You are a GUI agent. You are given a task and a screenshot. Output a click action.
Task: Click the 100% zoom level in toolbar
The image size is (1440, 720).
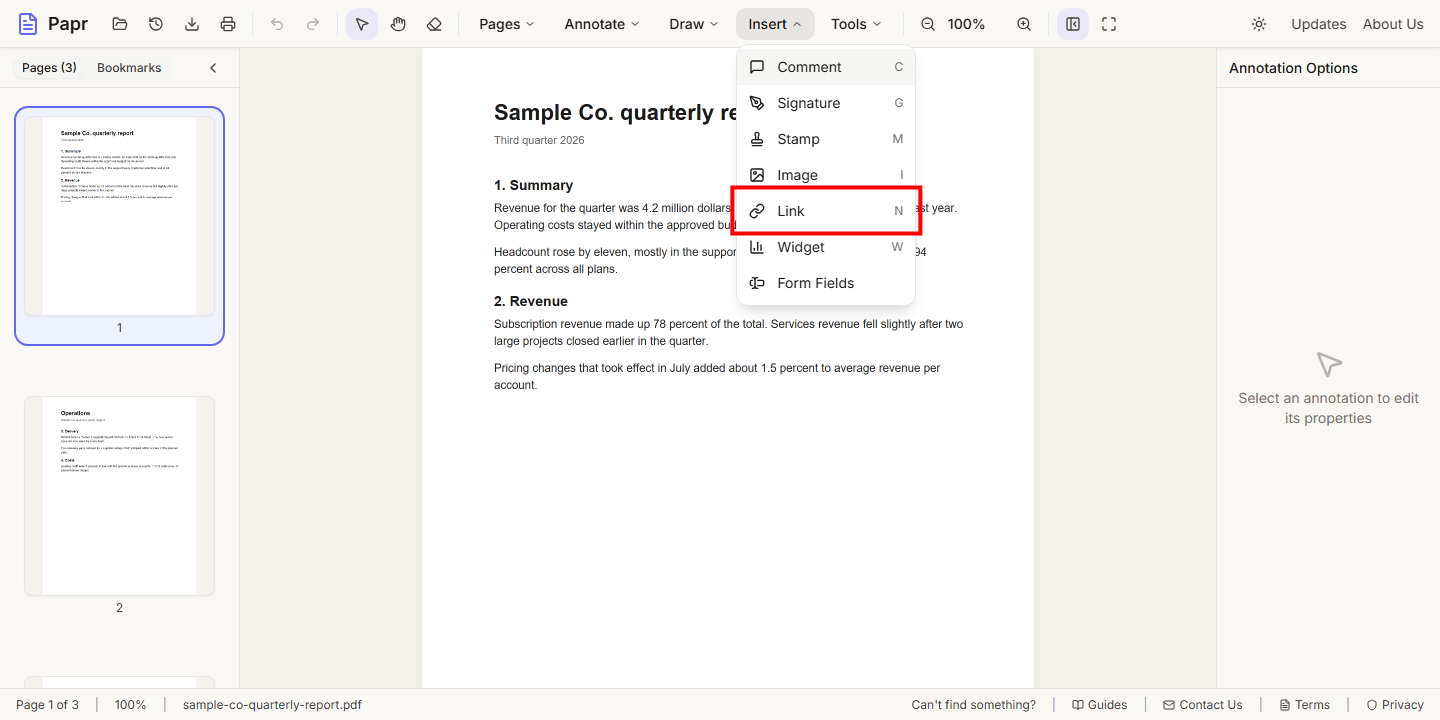[966, 24]
